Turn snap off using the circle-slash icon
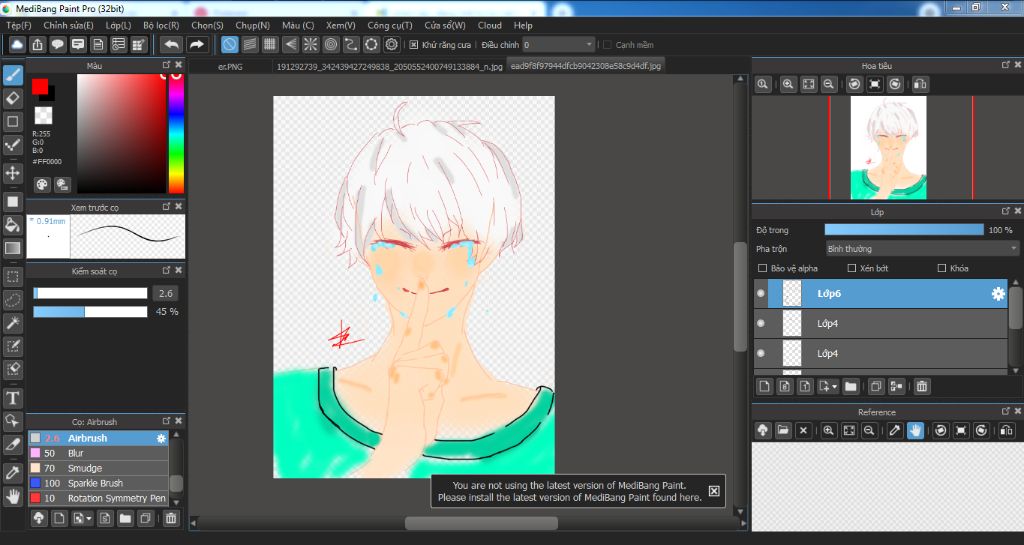Image resolution: width=1024 pixels, height=545 pixels. [x=230, y=44]
